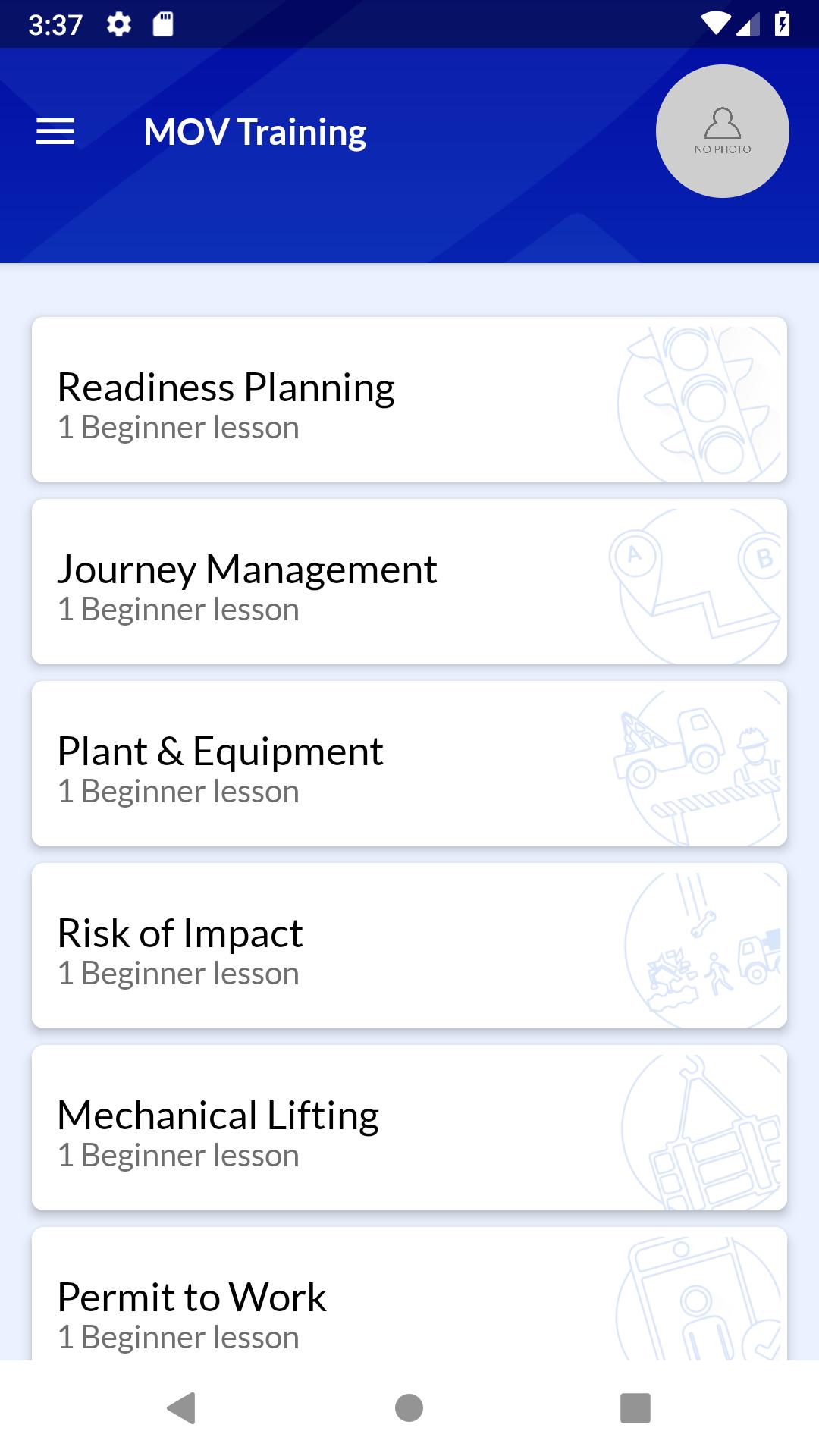Viewport: 819px width, 1456px height.
Task: Click the falling wrench impact icon
Action: pyautogui.click(x=703, y=950)
